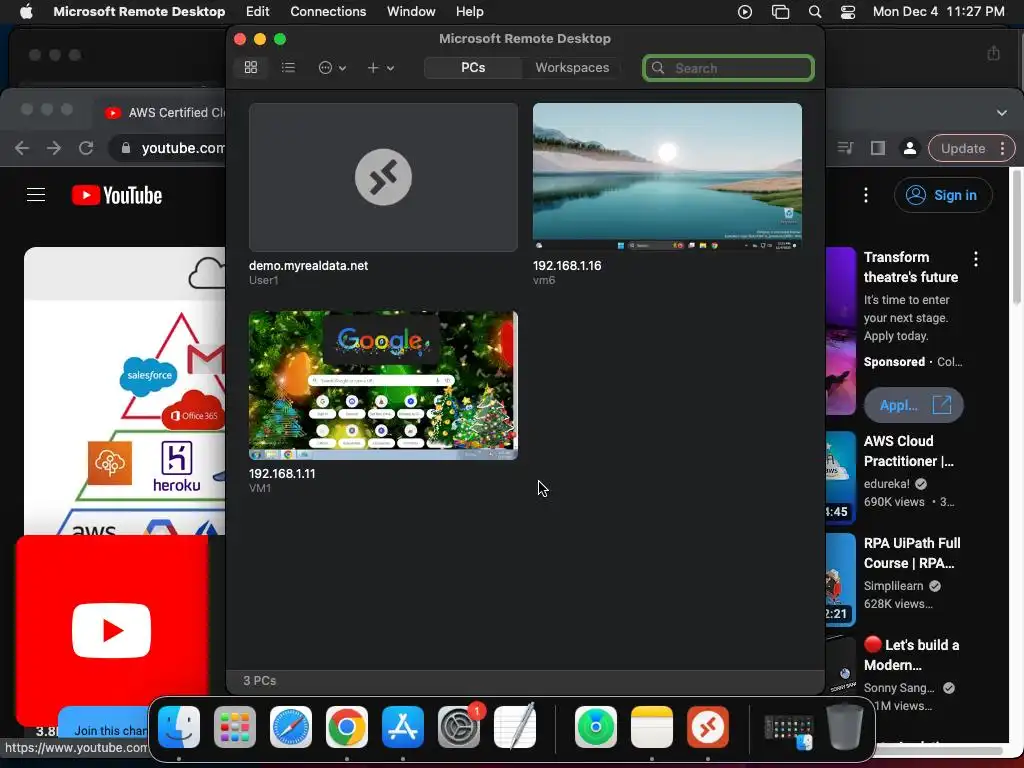Open options for Transform theatre's future ad
The width and height of the screenshot is (1024, 768).
point(976,259)
